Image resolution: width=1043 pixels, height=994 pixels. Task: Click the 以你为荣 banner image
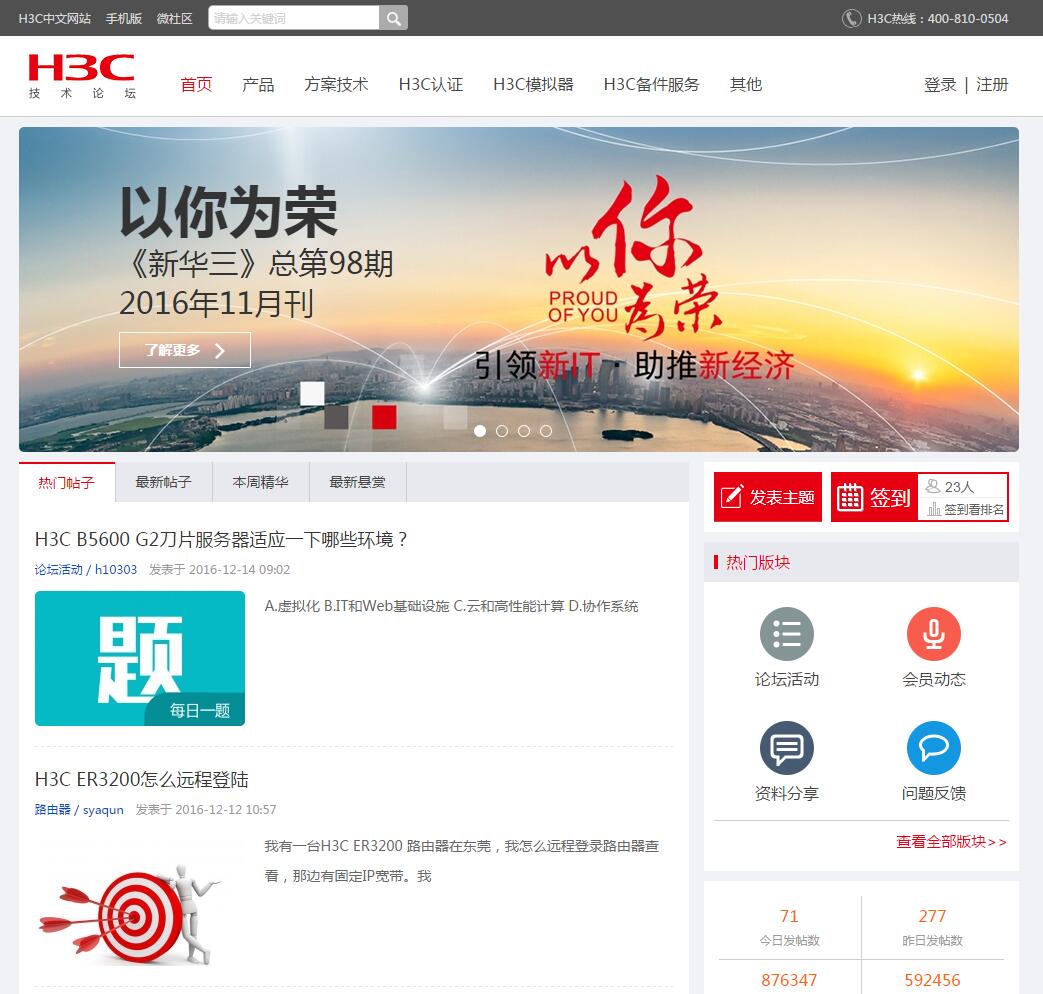(519, 289)
